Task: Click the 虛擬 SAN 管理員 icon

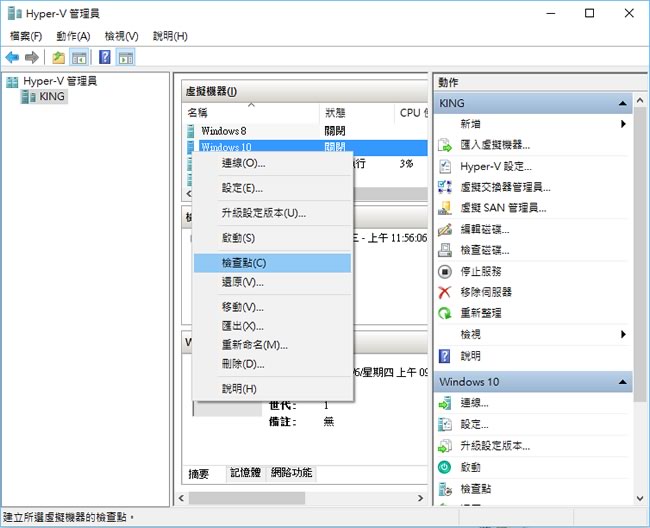Action: pos(445,208)
